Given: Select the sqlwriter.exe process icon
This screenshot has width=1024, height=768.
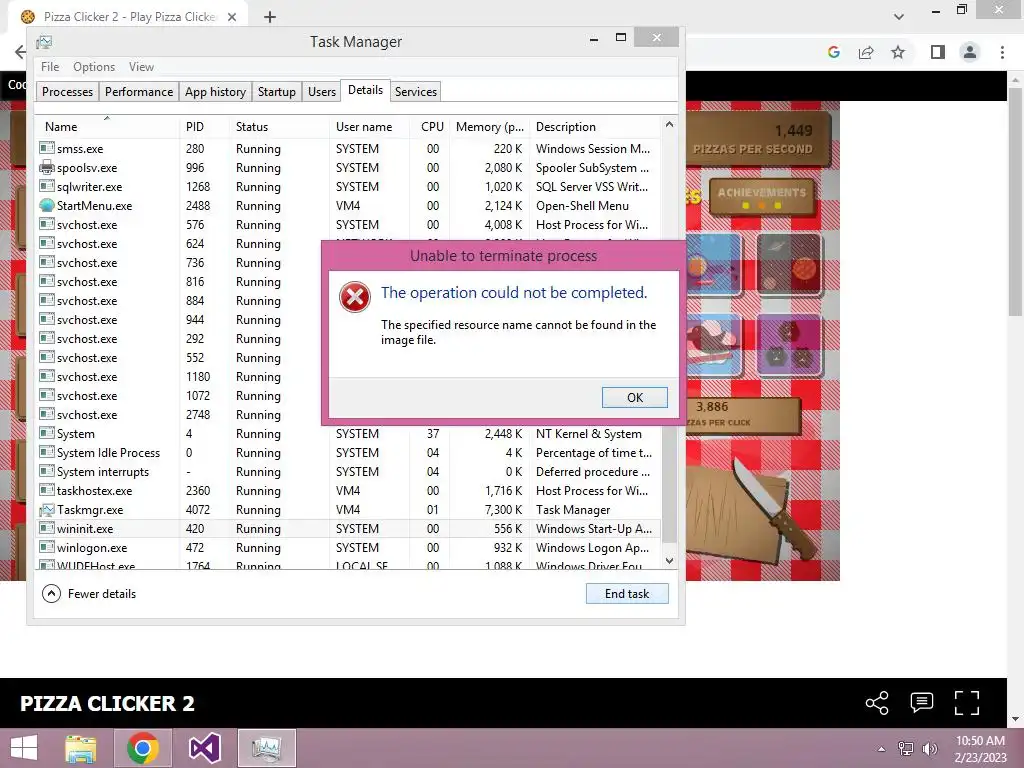Looking at the screenshot, I should (x=46, y=186).
